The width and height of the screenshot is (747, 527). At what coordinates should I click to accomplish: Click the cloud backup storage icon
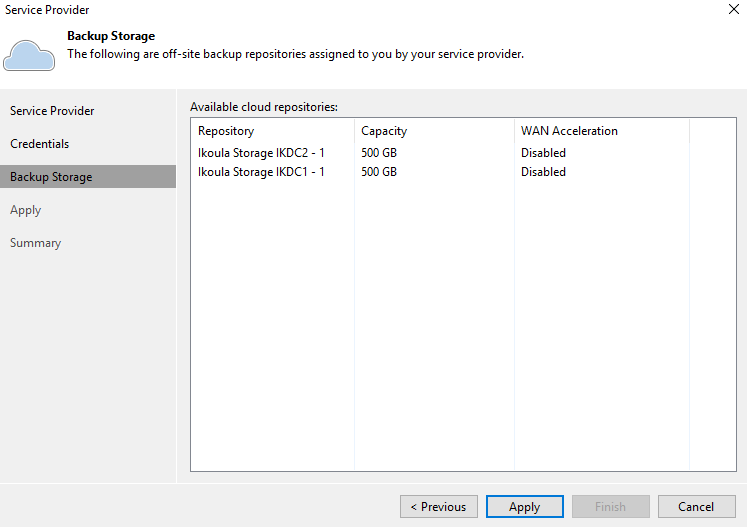coord(29,56)
